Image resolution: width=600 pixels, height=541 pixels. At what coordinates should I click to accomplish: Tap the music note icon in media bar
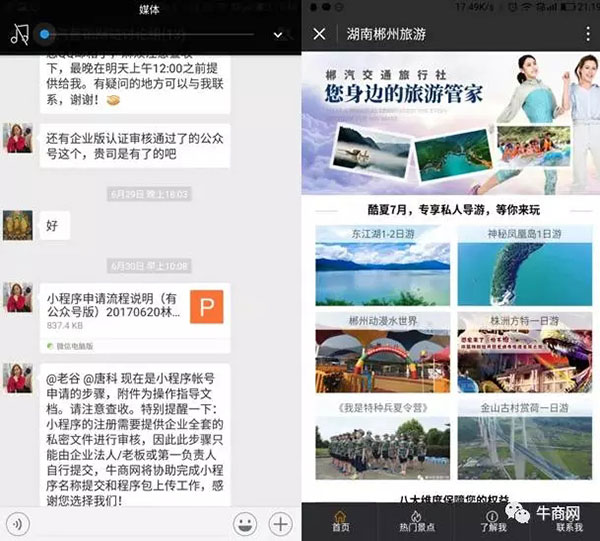click(x=20, y=34)
